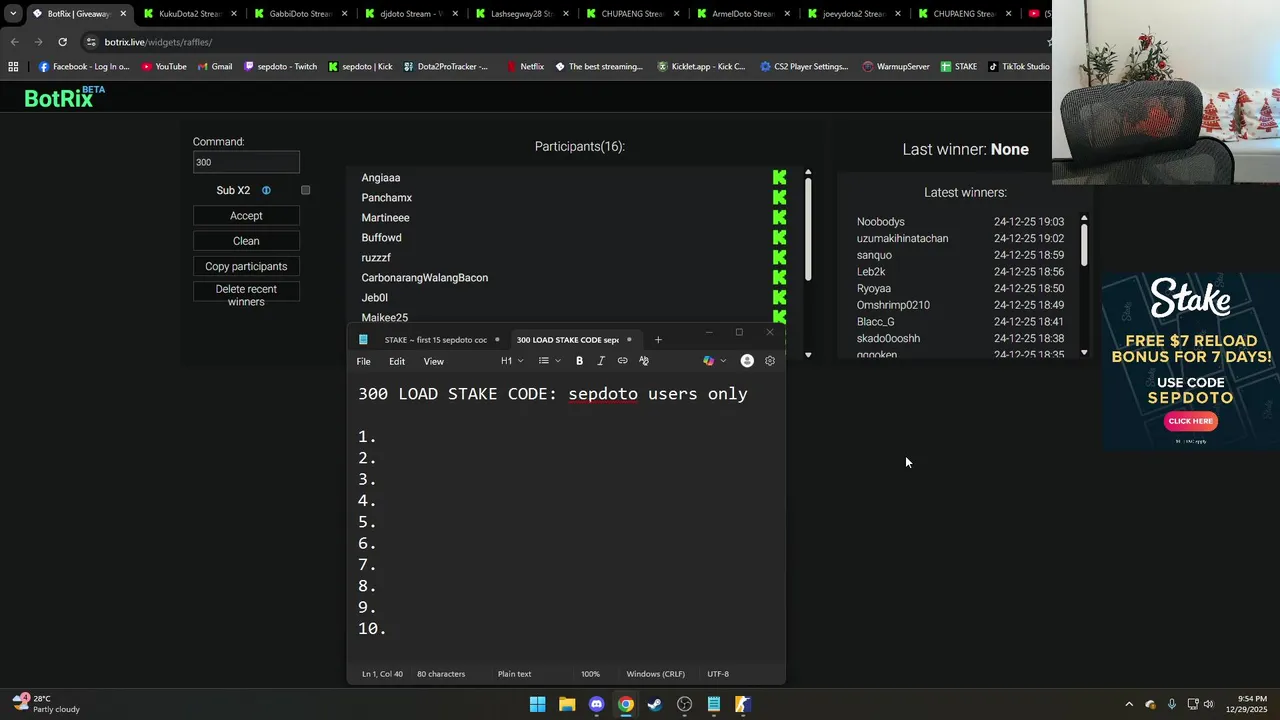Screen dimensions: 1280x720
Task: Open the H1 heading dropdown in Notepad
Action: (x=512, y=361)
